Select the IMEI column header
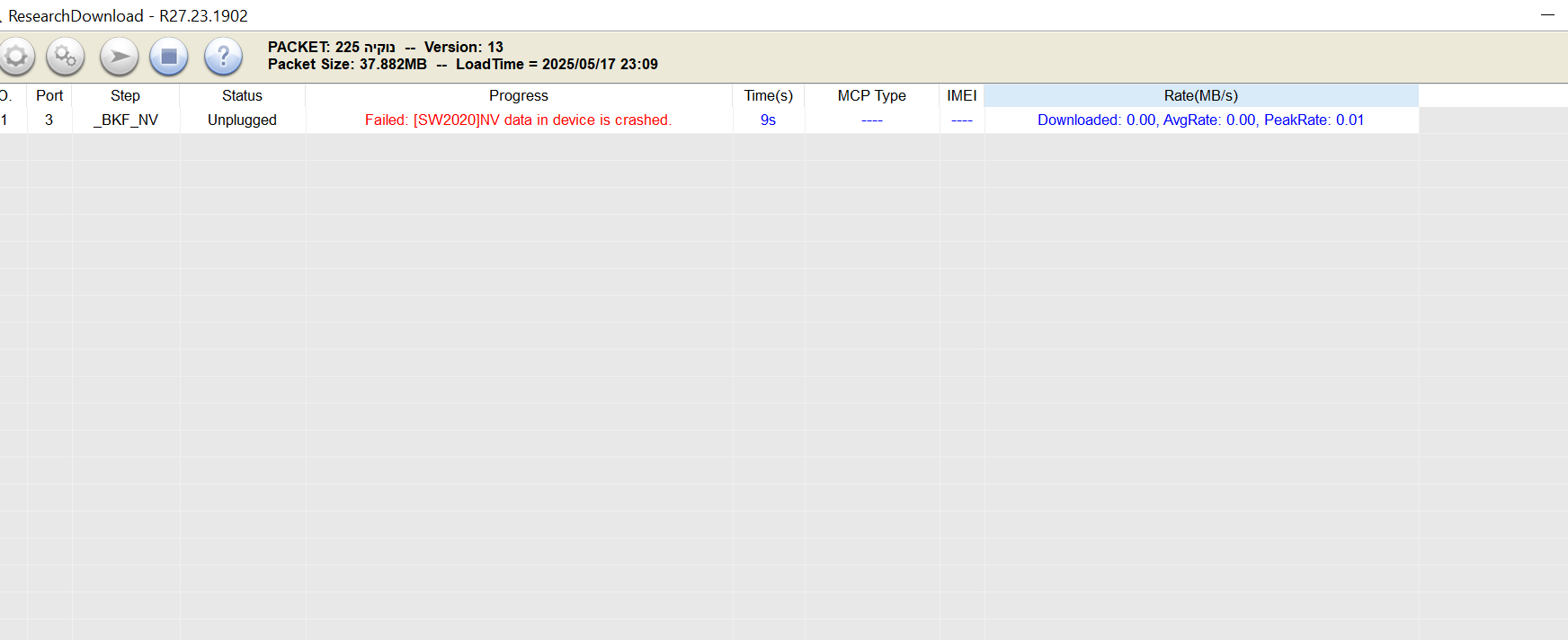Screen dimensions: 1568x640 tap(962, 95)
